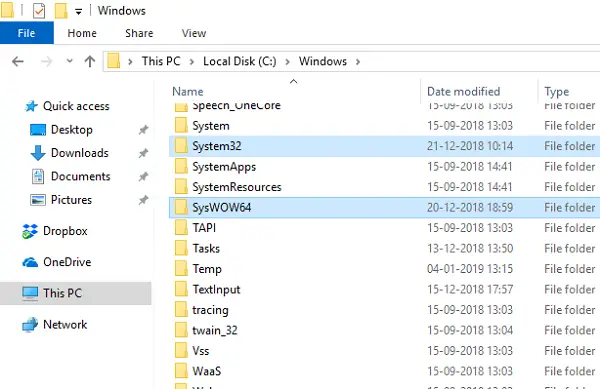600x389 pixels.
Task: Select the Network icon in sidebar
Action: click(30, 325)
